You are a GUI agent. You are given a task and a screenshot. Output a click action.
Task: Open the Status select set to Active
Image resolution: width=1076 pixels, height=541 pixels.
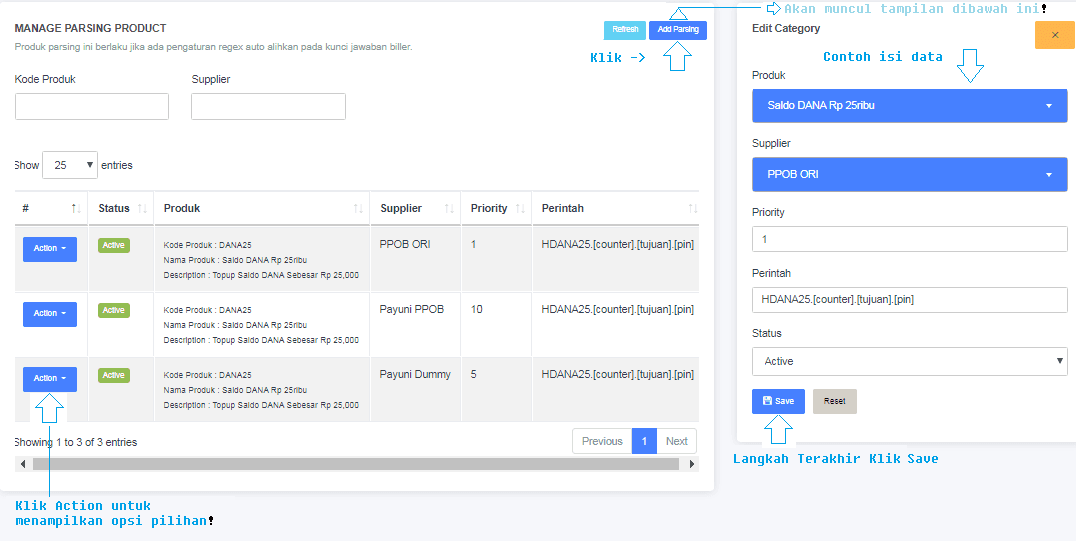click(x=909, y=362)
